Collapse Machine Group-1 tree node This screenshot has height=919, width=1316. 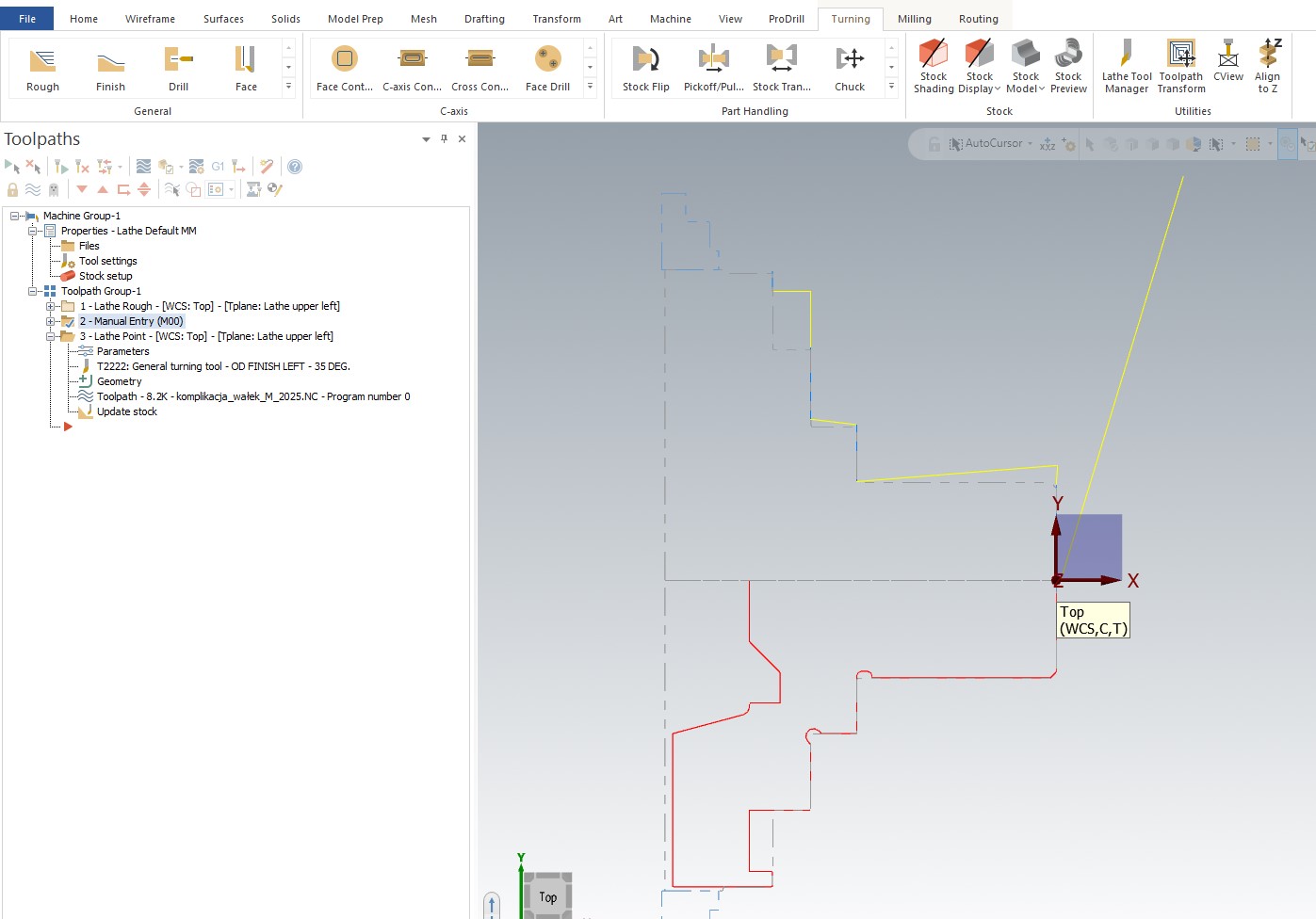pyautogui.click(x=14, y=216)
